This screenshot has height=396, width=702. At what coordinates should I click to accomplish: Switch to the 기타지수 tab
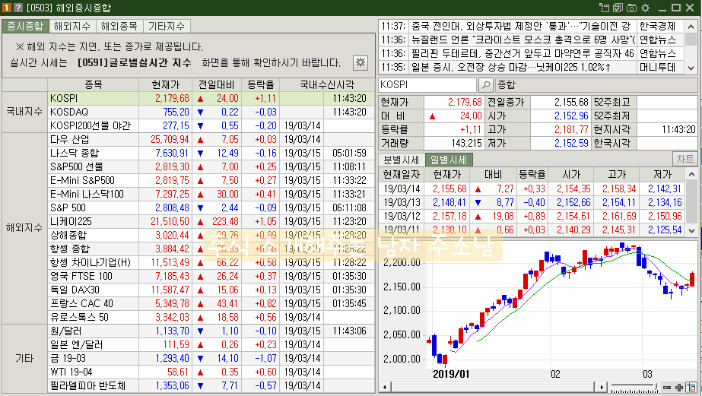tap(167, 26)
